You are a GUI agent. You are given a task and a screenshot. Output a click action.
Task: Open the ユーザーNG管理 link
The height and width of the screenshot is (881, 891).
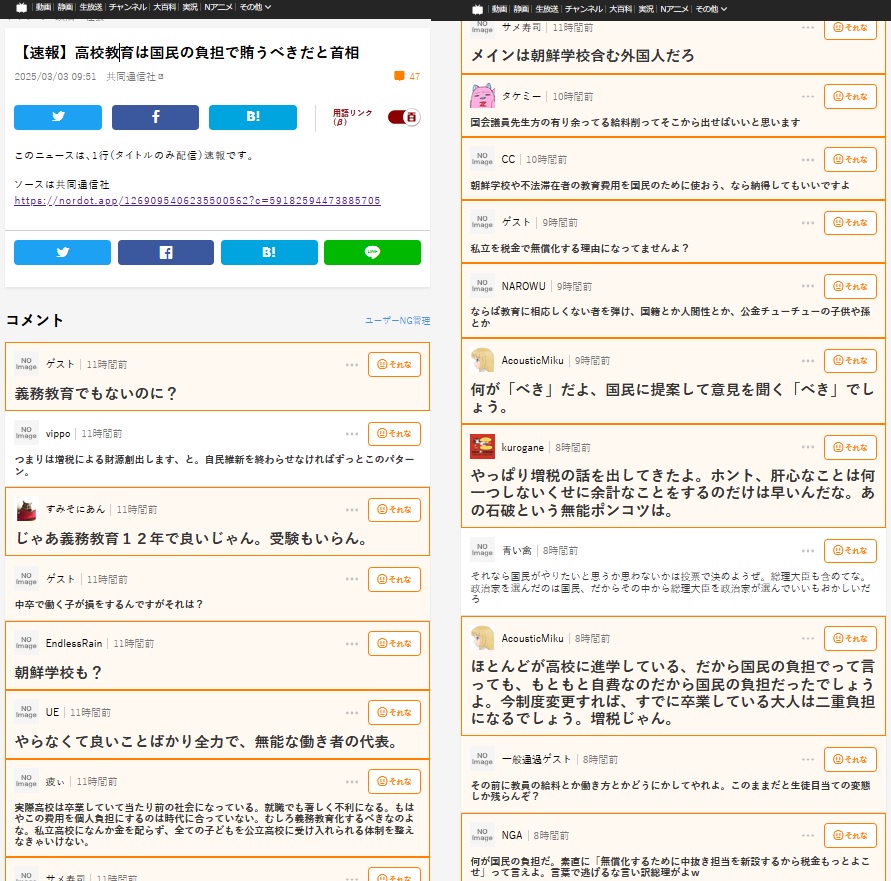(397, 321)
